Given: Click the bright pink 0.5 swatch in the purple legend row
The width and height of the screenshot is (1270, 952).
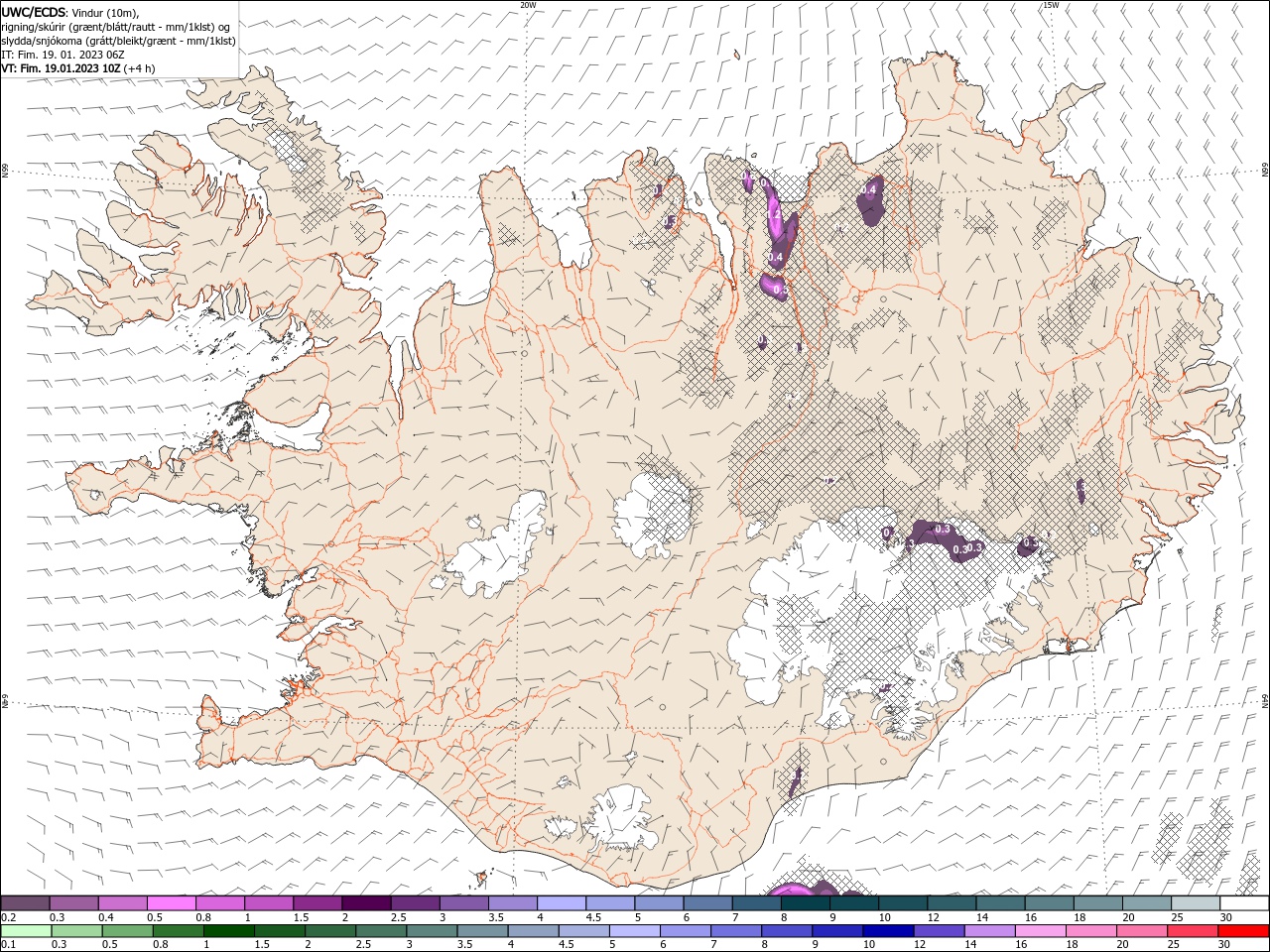Looking at the screenshot, I should coord(172,903).
